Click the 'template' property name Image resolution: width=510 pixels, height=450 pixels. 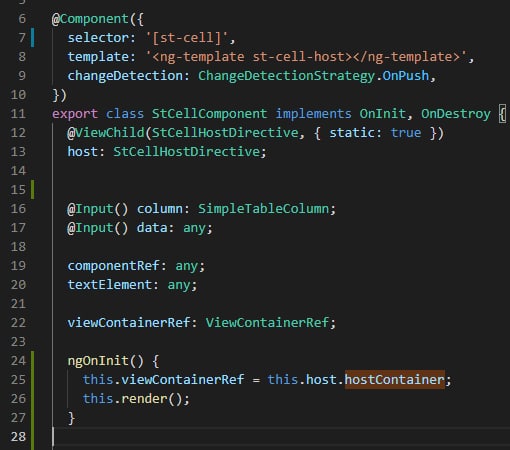pyautogui.click(x=98, y=57)
